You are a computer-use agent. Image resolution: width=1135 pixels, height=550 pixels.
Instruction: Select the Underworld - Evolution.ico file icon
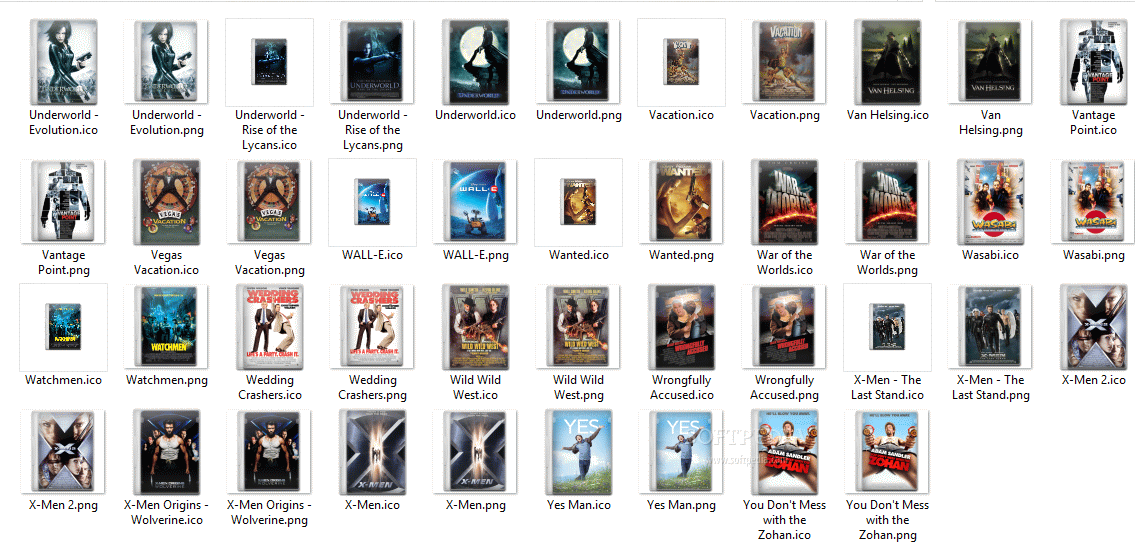(64, 62)
